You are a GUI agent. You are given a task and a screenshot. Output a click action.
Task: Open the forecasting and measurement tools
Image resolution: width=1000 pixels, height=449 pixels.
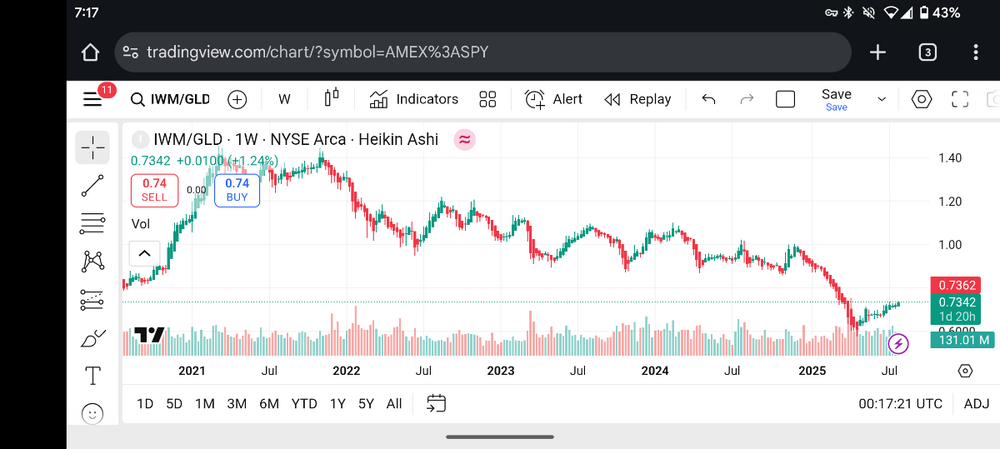point(93,300)
